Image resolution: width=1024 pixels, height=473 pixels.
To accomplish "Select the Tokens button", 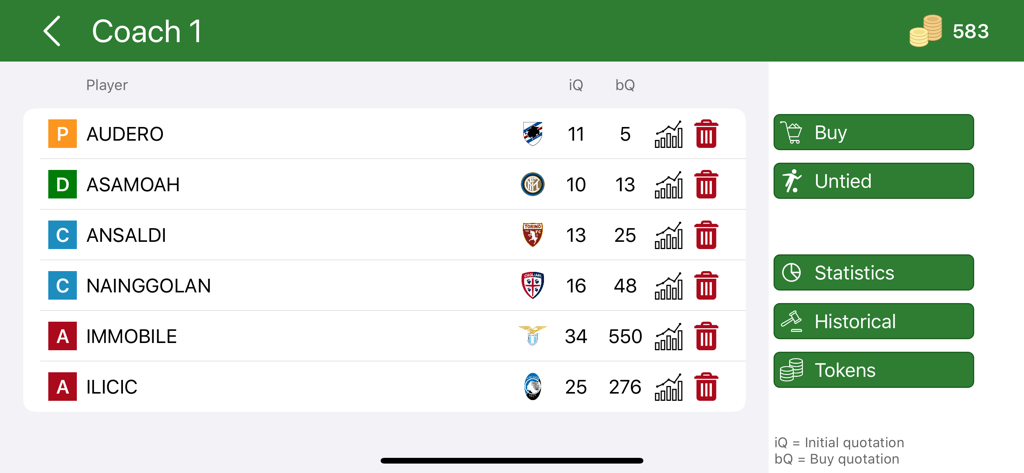I will (873, 370).
